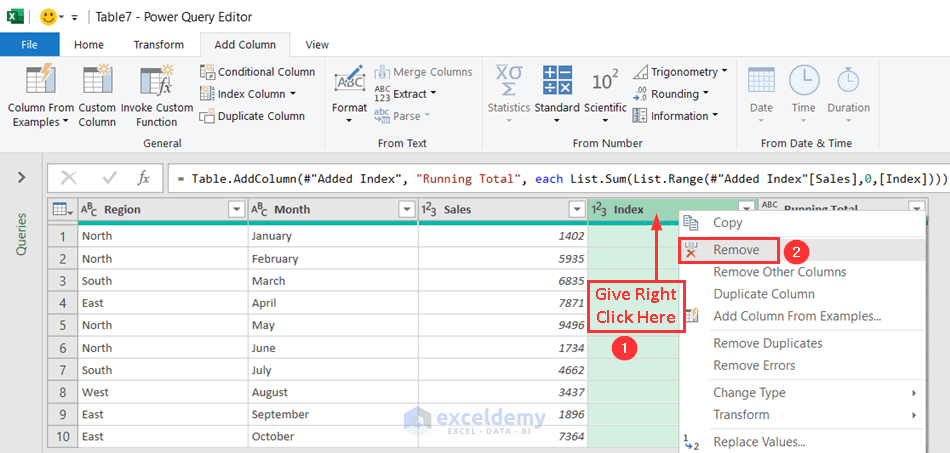Click the Excel logo icon
Image resolution: width=950 pixels, height=453 pixels.
15,17
